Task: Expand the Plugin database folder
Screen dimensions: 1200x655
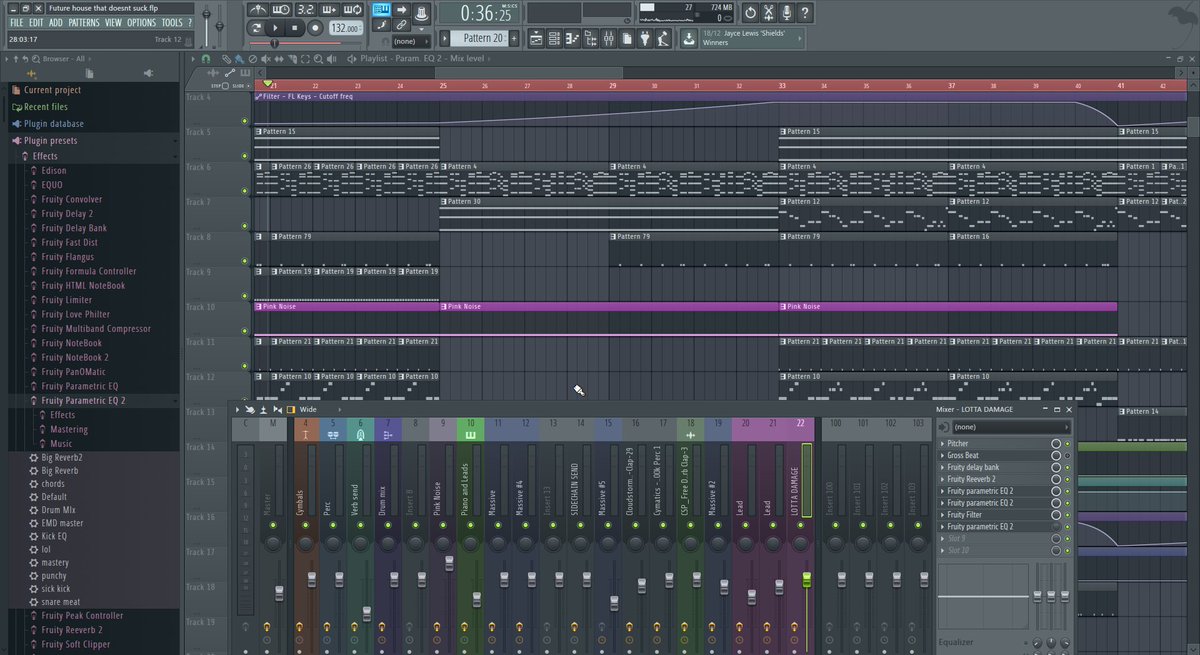Action: point(95,124)
